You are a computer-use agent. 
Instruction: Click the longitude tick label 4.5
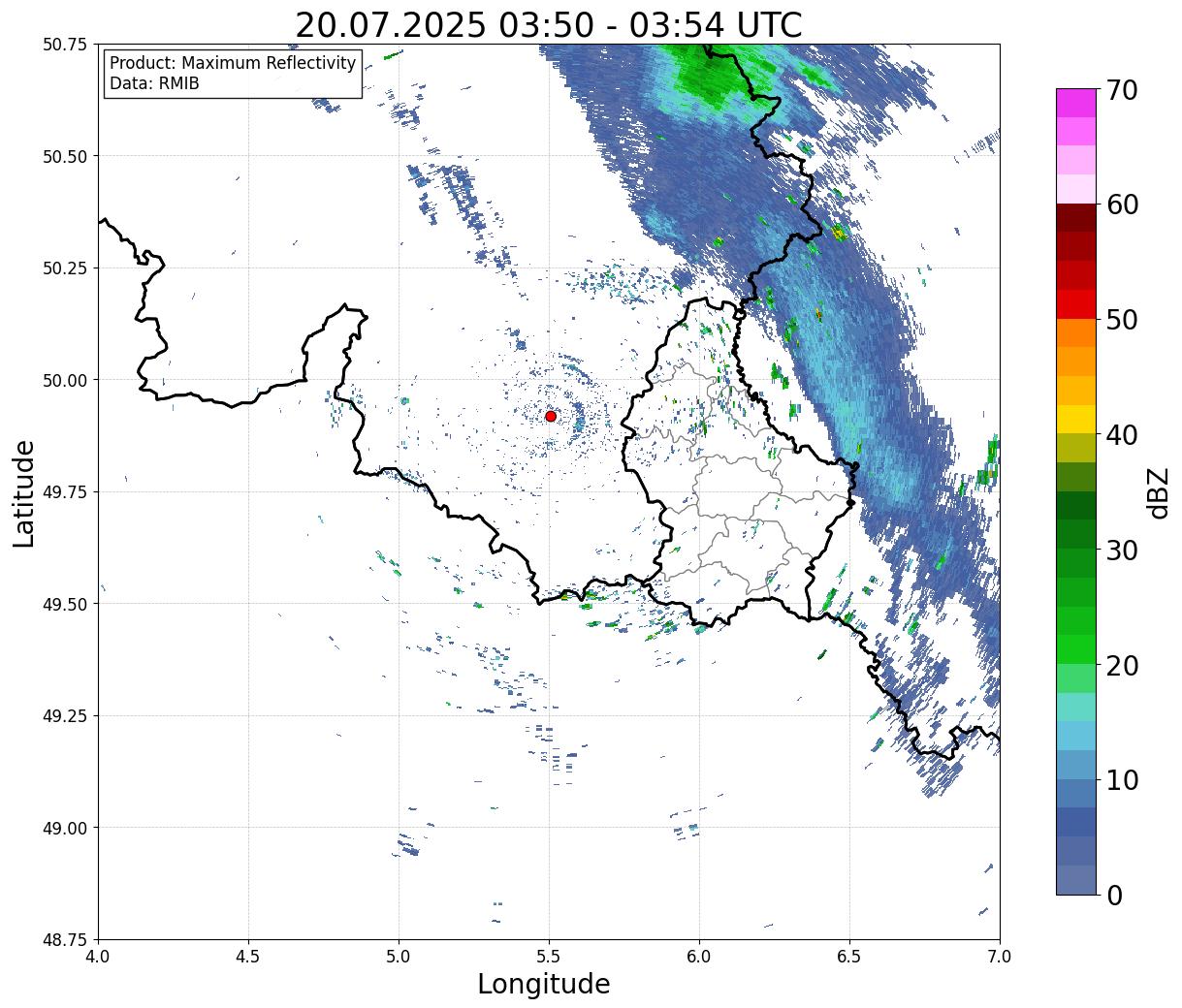click(x=248, y=957)
